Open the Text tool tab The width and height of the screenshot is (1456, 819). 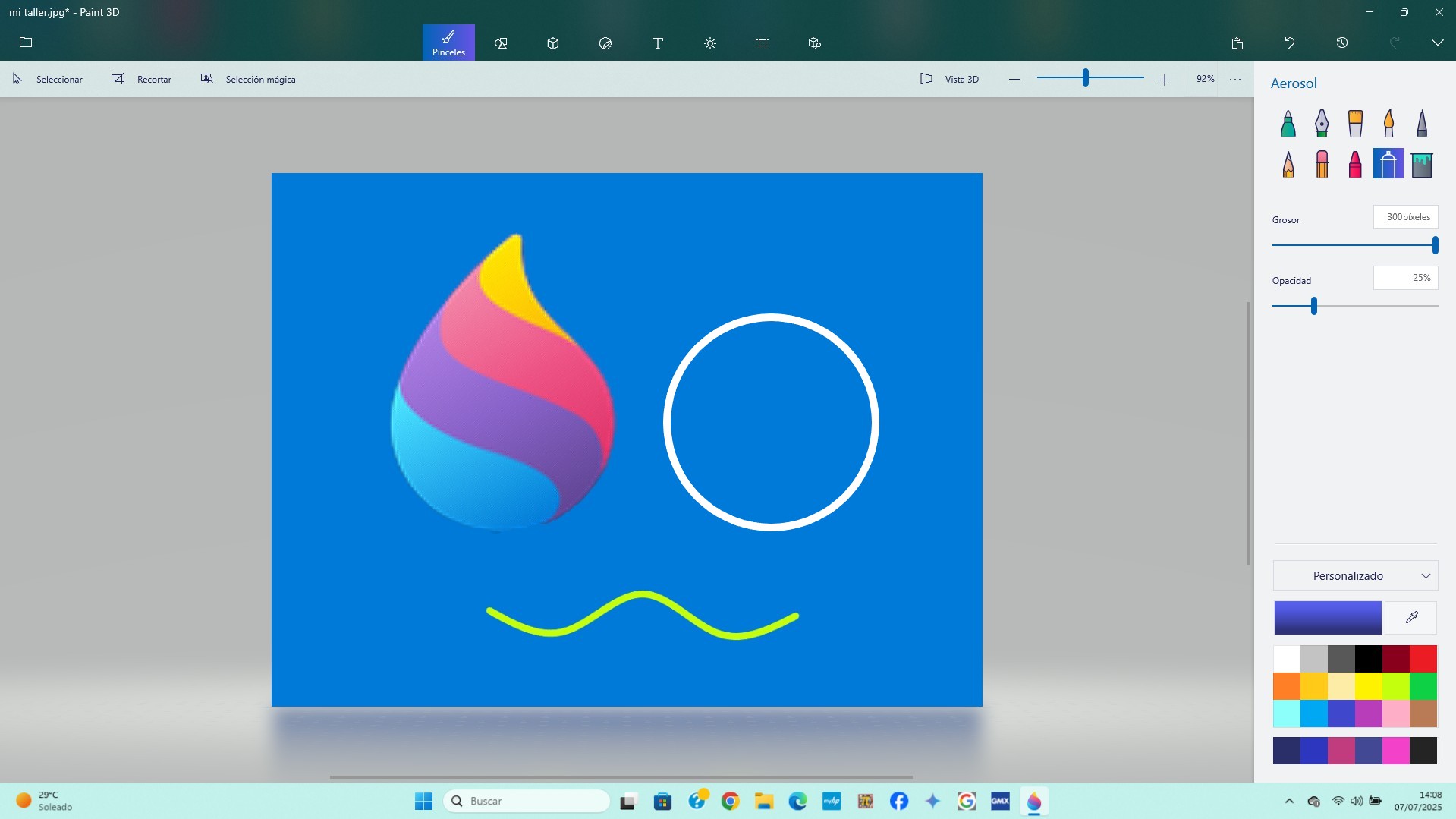pos(658,43)
